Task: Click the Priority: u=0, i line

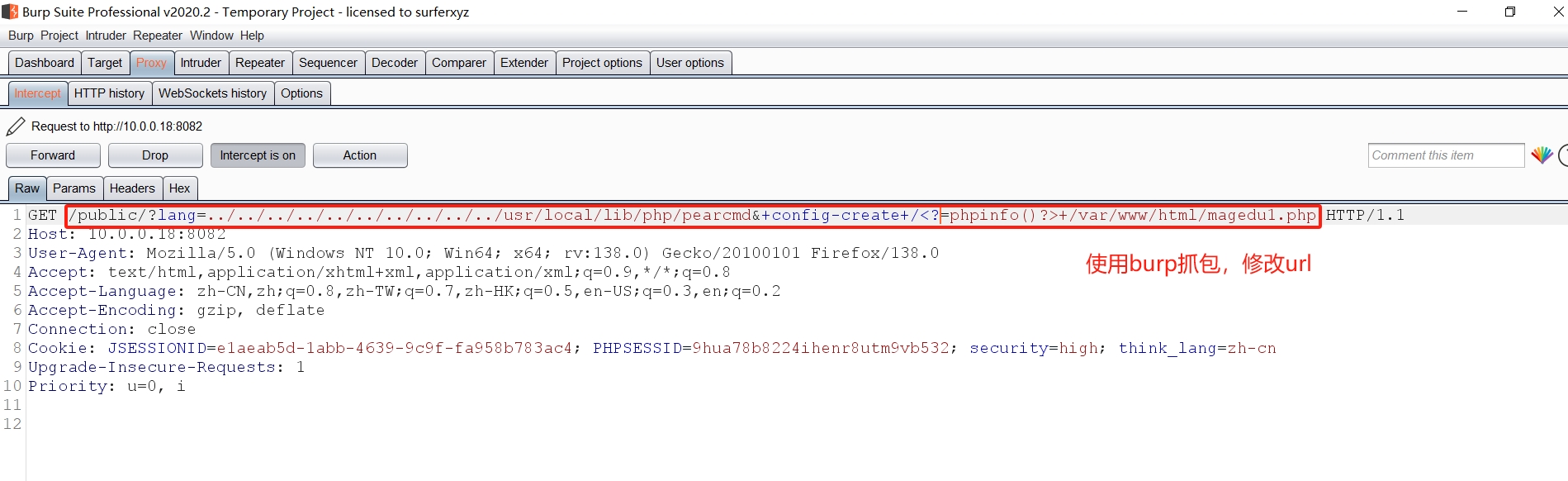Action: [107, 386]
